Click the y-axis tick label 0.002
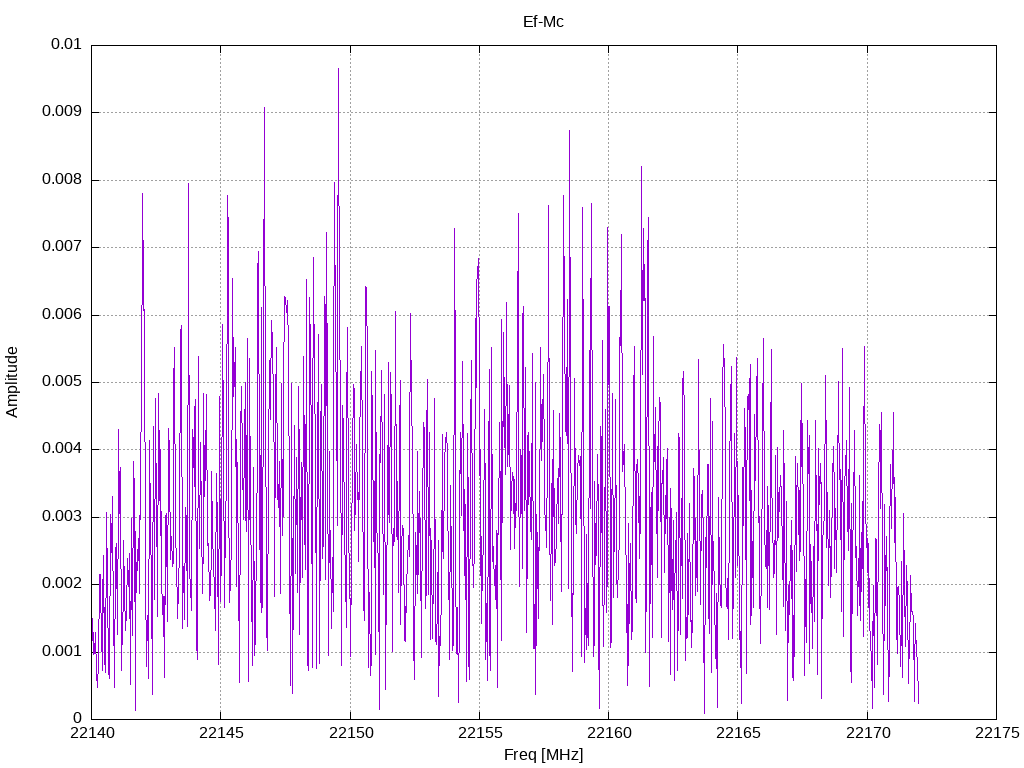 pyautogui.click(x=62, y=584)
